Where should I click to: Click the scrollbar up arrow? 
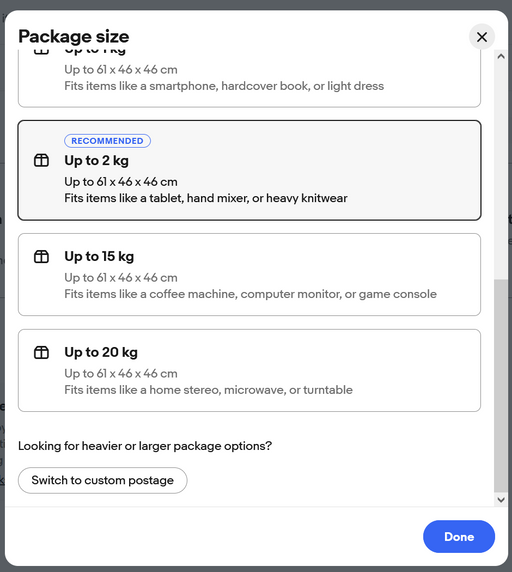[x=501, y=56]
